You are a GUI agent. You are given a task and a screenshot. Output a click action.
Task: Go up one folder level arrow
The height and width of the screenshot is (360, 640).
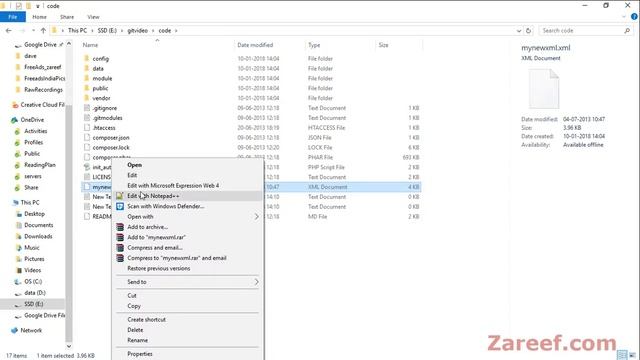pos(43,31)
